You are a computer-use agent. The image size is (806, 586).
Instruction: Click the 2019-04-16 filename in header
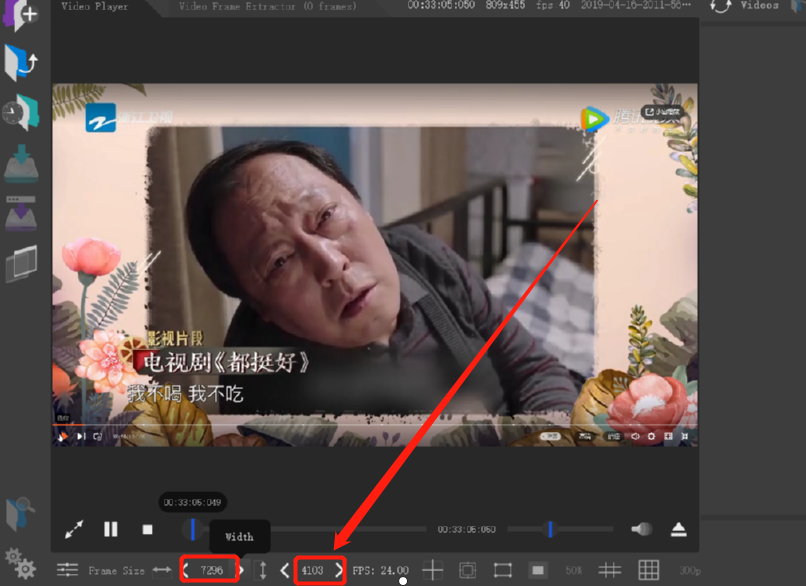coord(635,5)
